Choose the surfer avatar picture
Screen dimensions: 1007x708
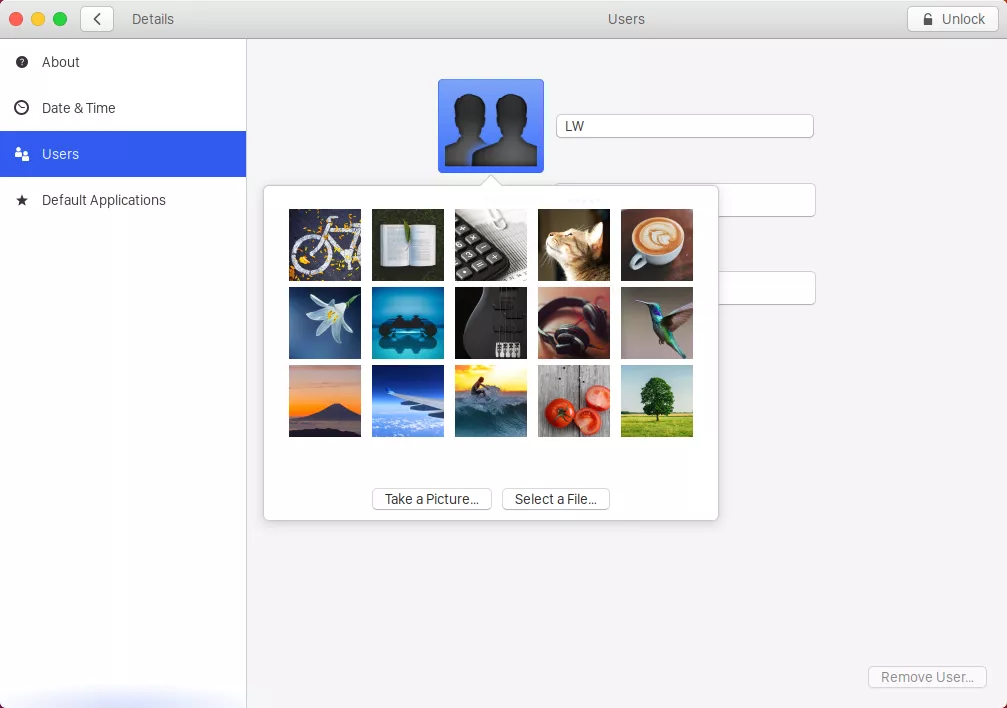point(491,401)
